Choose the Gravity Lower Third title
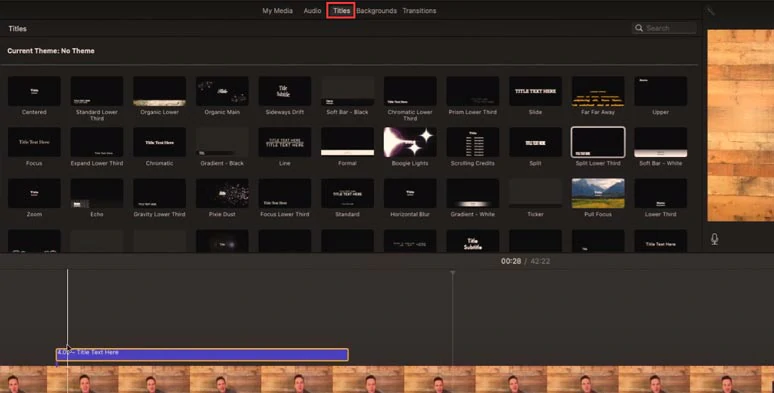The height and width of the screenshot is (393, 774). pos(159,193)
